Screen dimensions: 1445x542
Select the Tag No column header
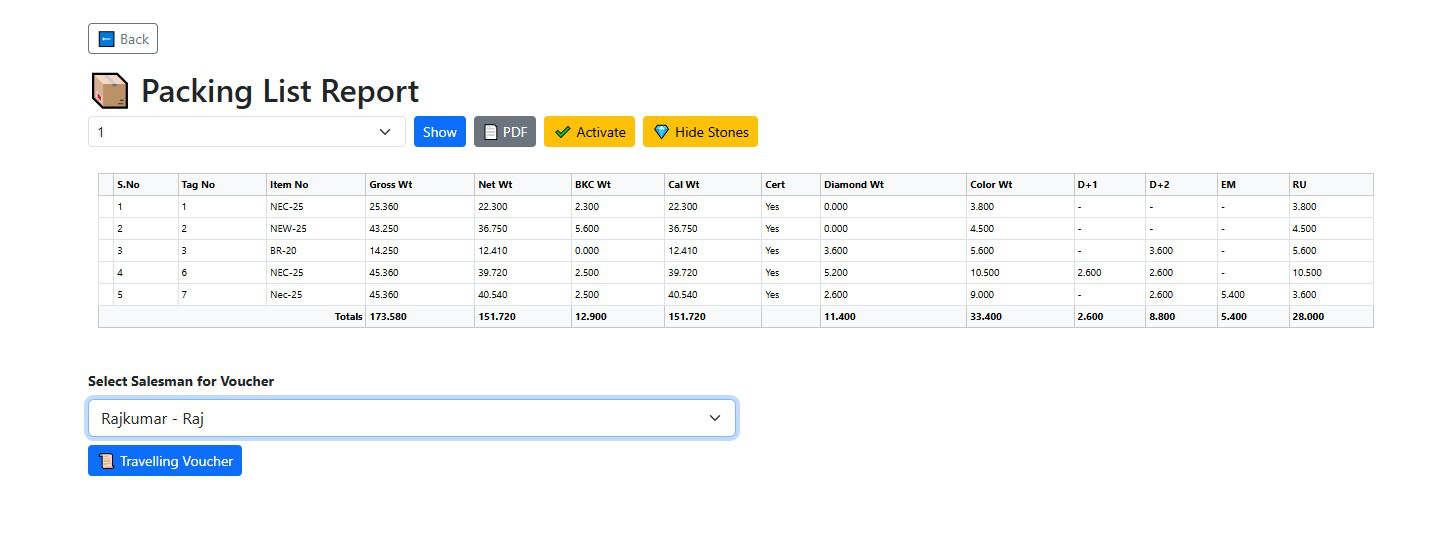coord(197,185)
